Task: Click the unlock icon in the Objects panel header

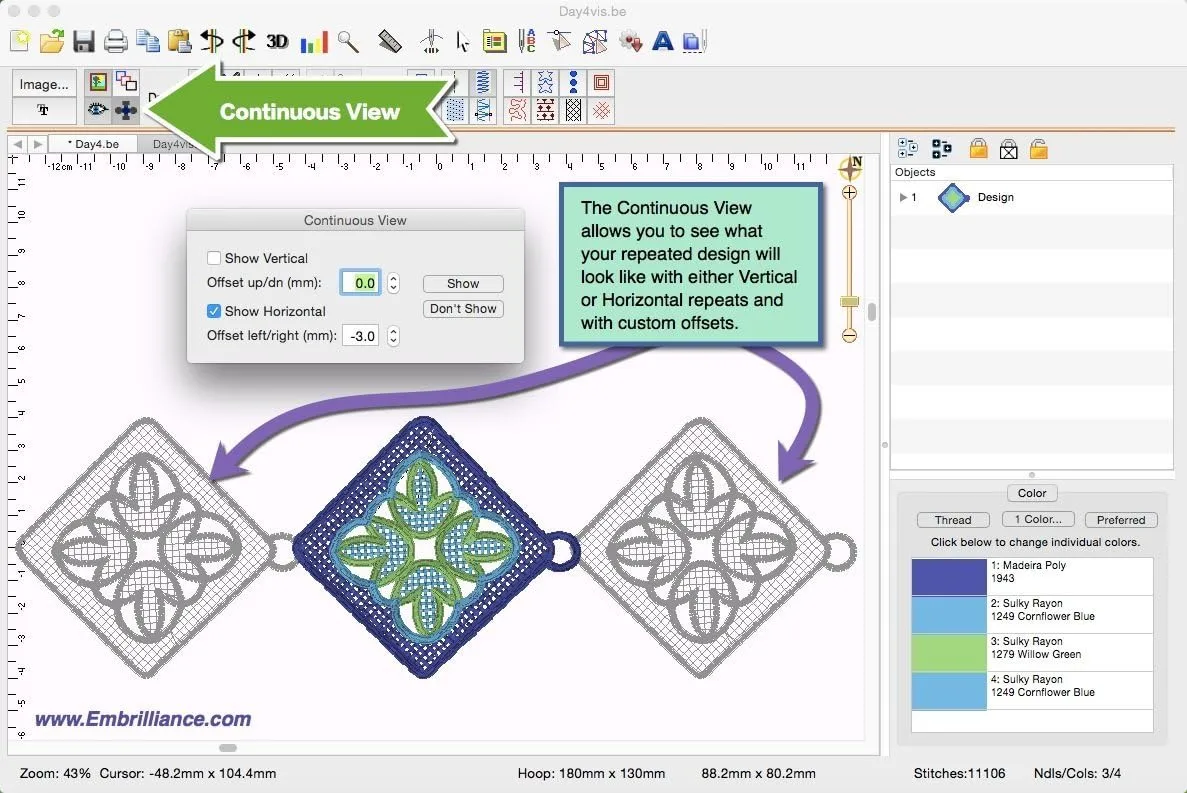Action: coord(1040,148)
